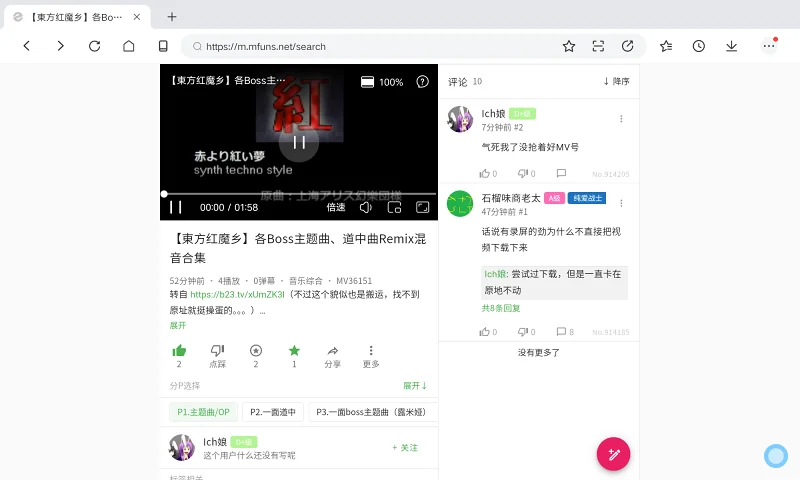This screenshot has height=480, width=800.
Task: Open options menu for Ich娘 comment
Action: click(621, 119)
